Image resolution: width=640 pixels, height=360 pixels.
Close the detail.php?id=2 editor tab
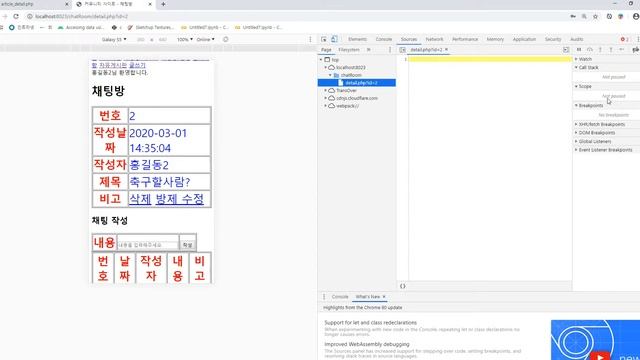447,50
